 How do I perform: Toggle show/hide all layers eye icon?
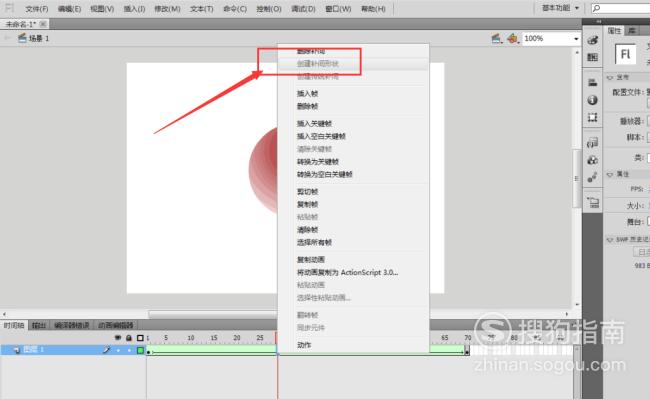point(118,338)
